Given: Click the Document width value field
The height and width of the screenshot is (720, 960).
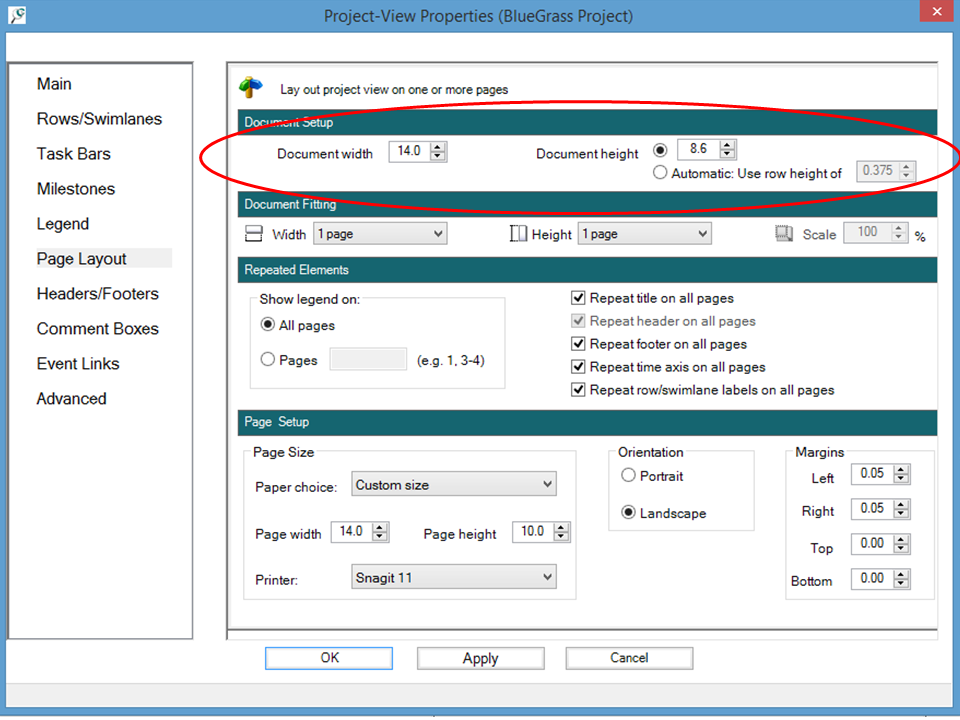Looking at the screenshot, I should (x=410, y=151).
